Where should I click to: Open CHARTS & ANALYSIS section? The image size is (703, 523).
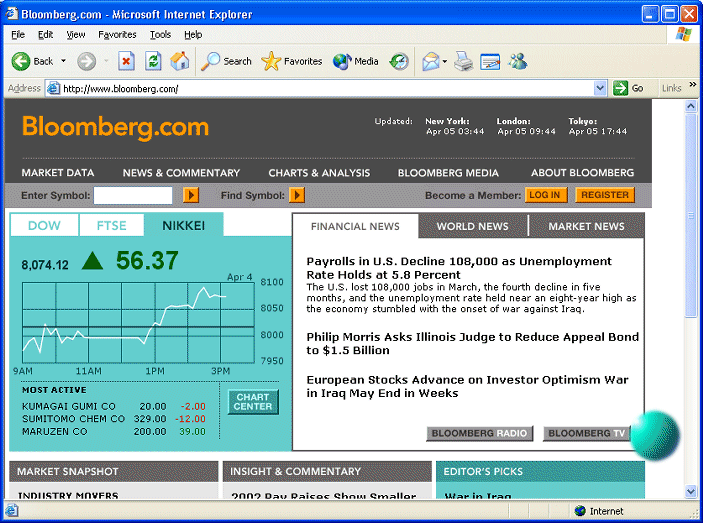point(319,173)
